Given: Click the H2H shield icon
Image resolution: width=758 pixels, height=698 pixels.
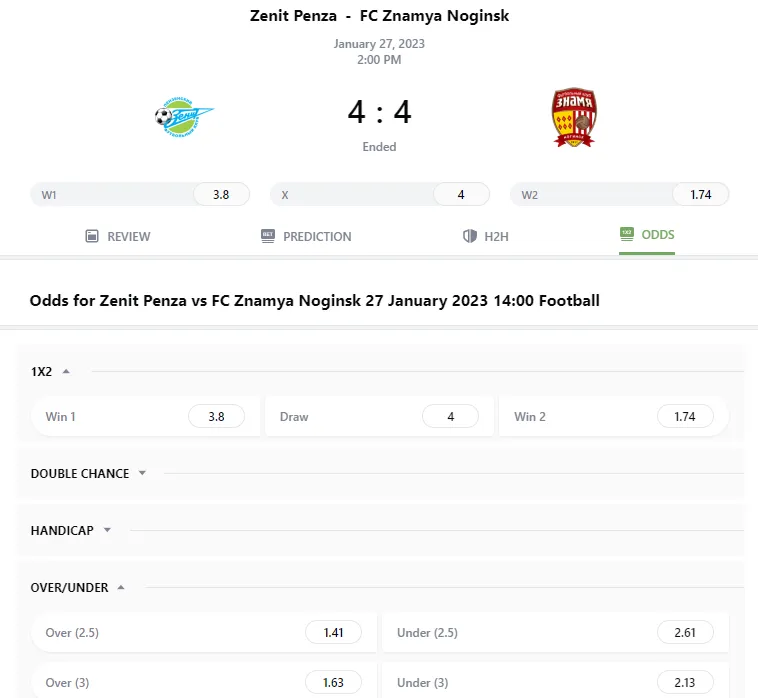Looking at the screenshot, I should 469,236.
